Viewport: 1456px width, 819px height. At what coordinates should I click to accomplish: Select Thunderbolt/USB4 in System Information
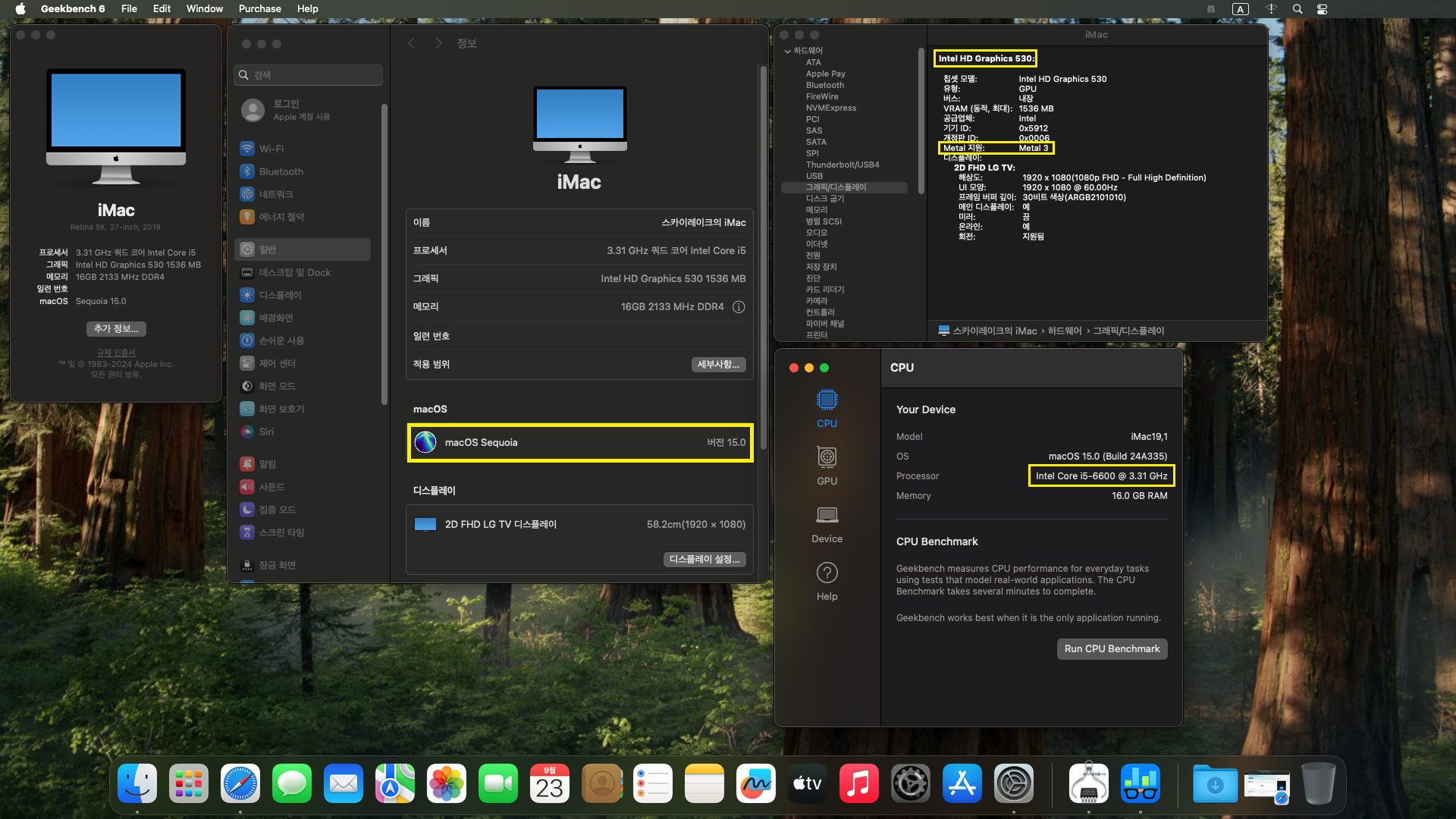(843, 165)
